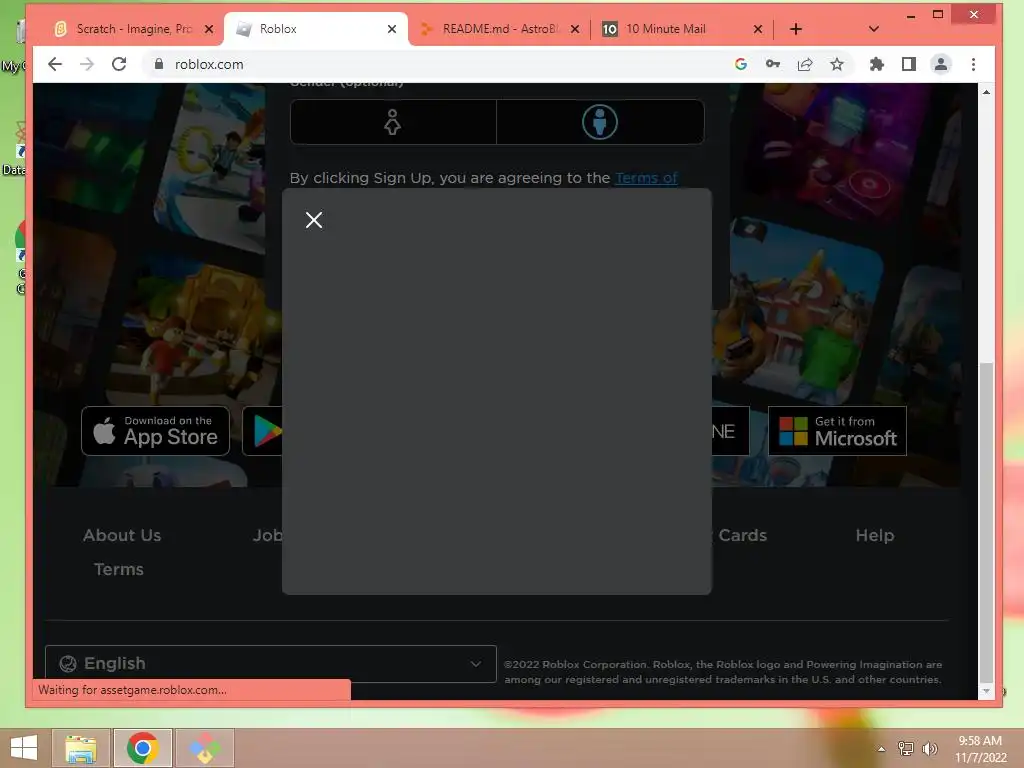Show hidden system tray icons
This screenshot has width=1024, height=768.
click(x=881, y=749)
